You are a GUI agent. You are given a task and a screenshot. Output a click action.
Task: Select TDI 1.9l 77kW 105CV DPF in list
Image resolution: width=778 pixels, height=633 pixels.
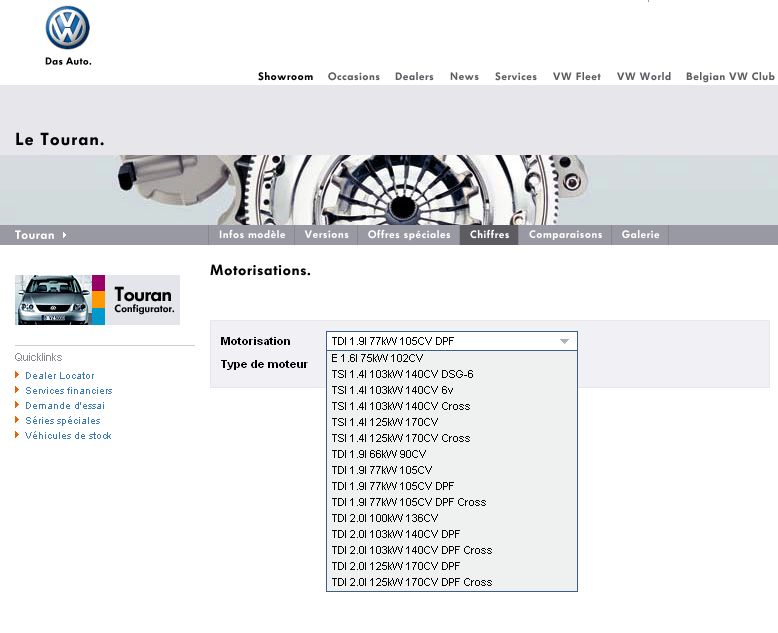pyautogui.click(x=452, y=486)
